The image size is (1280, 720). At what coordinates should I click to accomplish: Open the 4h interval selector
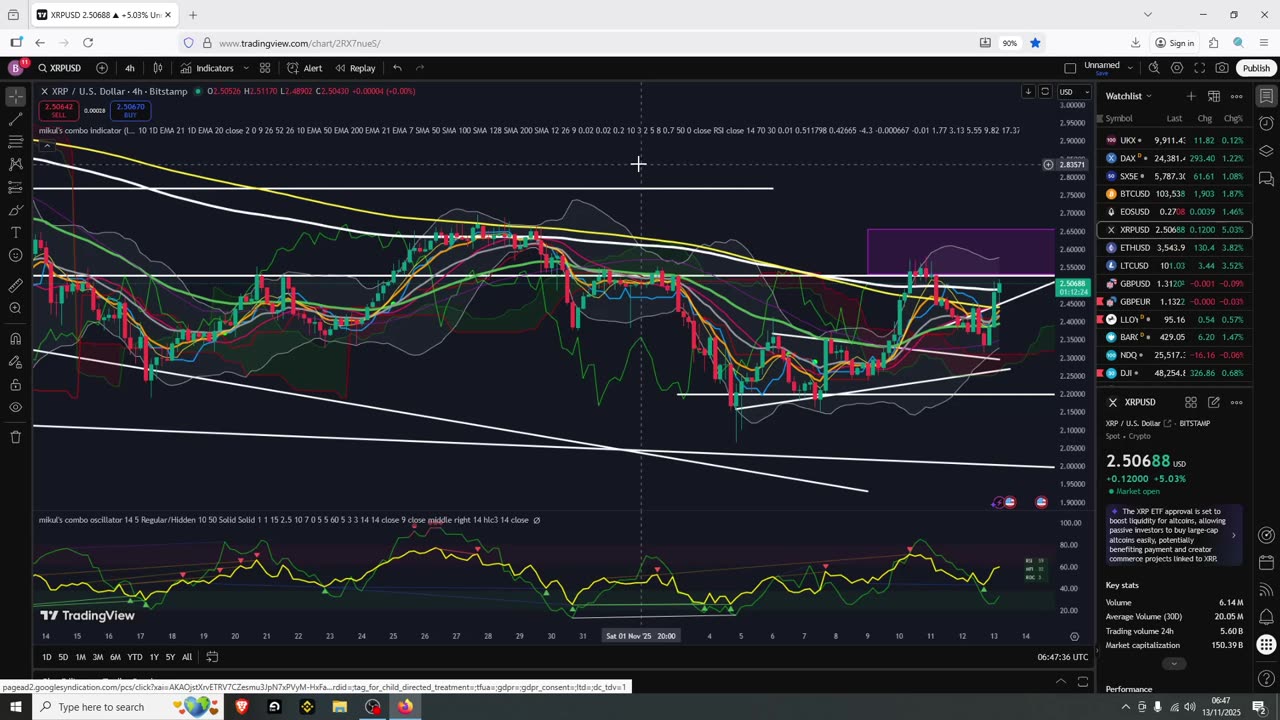coord(130,68)
